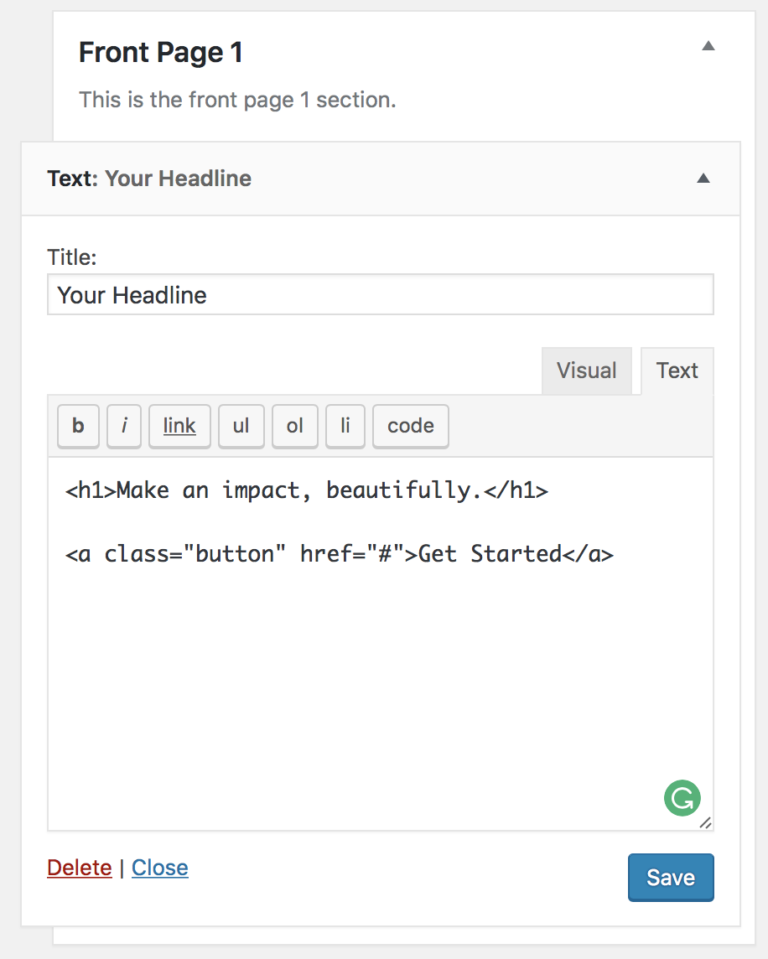Insert bold tag with b button
Viewport: 768px width, 959px height.
click(x=78, y=426)
